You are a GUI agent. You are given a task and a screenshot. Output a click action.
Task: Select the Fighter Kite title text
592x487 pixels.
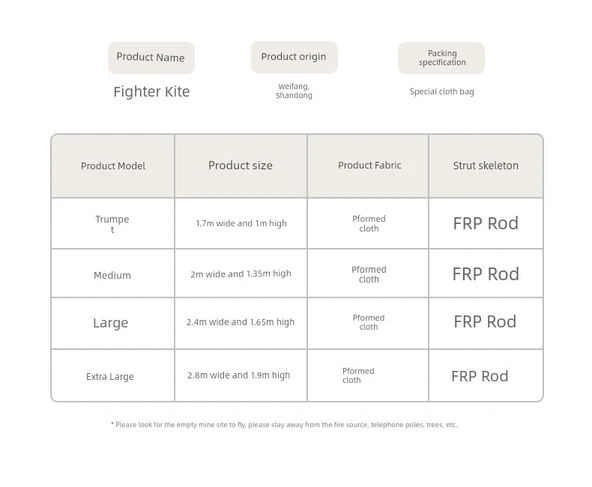point(151,92)
